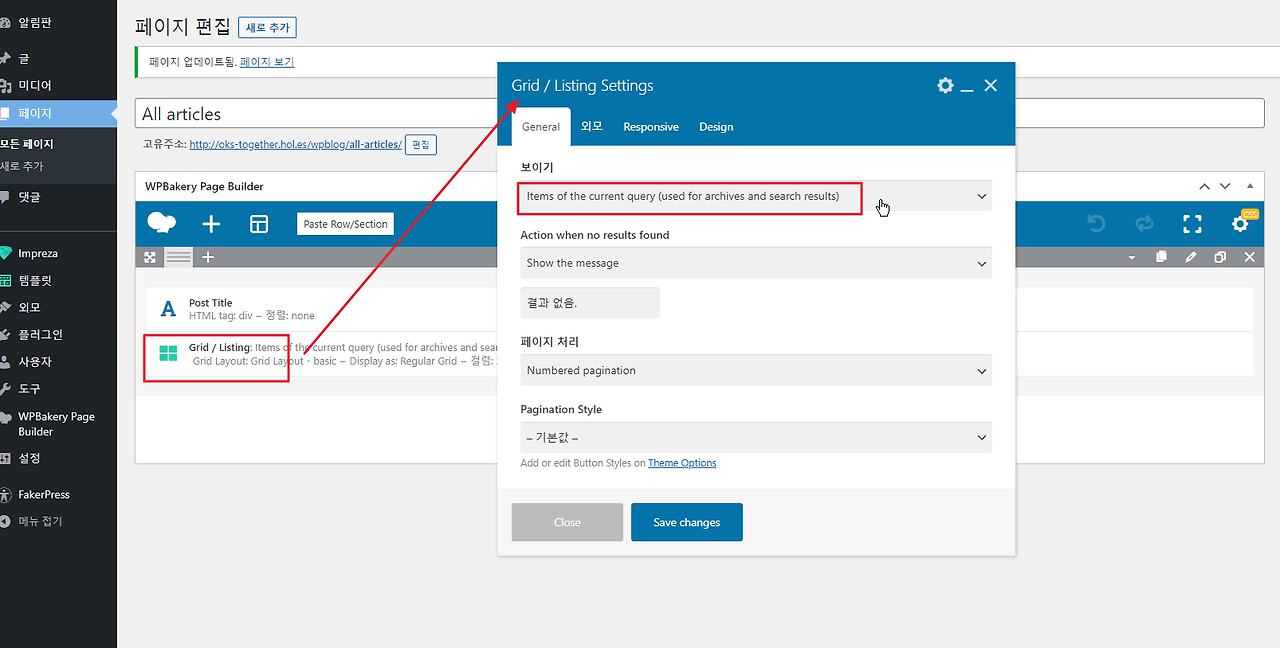Change row column layout icon
This screenshot has height=648, width=1280.
[179, 257]
